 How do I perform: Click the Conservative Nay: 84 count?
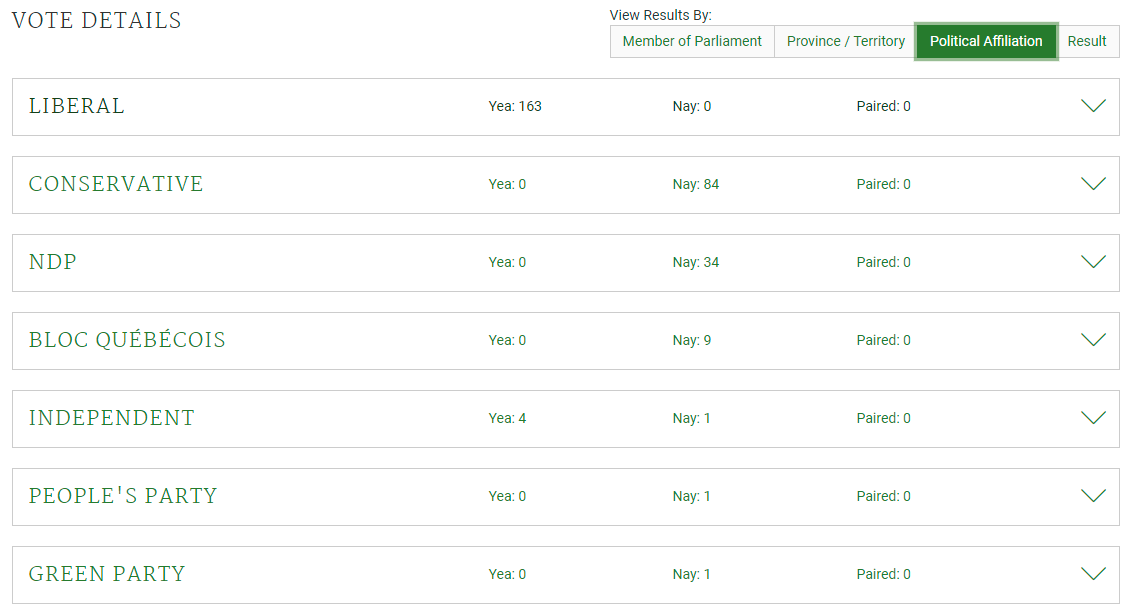(696, 184)
